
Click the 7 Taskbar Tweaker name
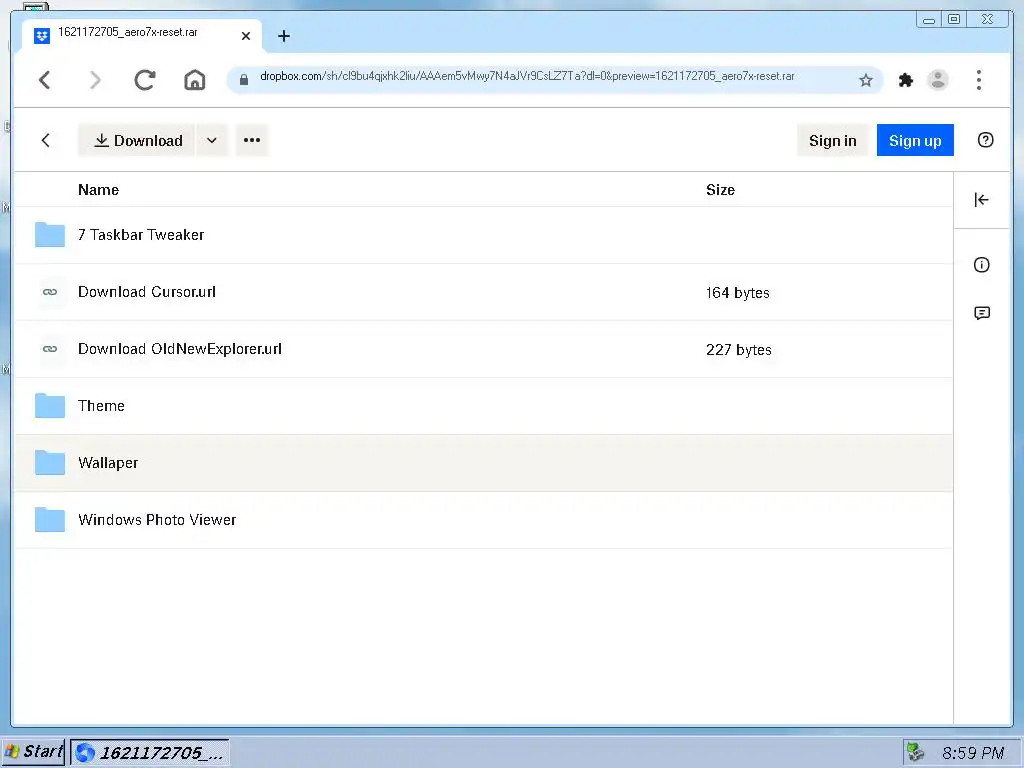[141, 234]
